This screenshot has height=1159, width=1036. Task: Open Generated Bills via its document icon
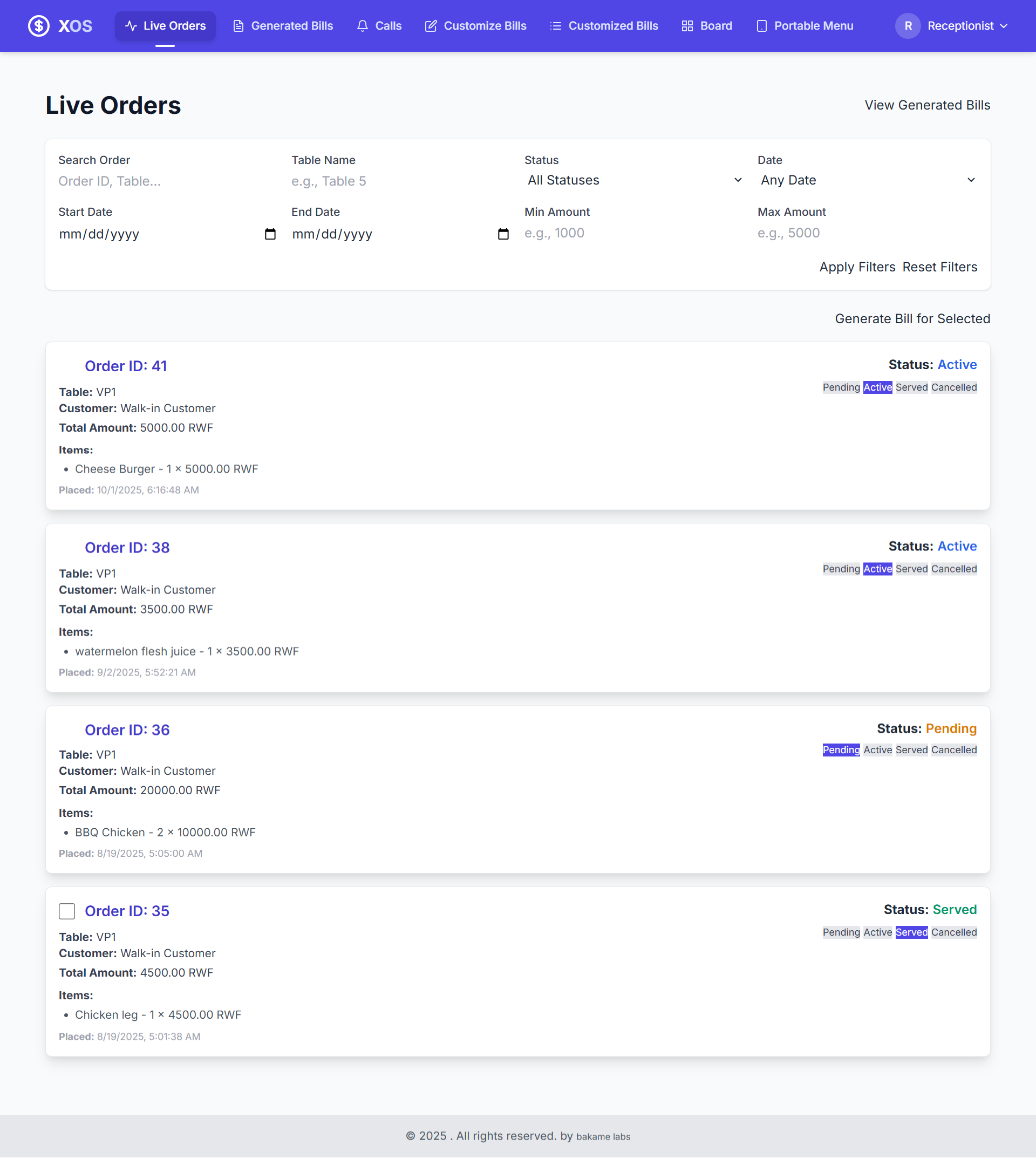click(x=238, y=25)
